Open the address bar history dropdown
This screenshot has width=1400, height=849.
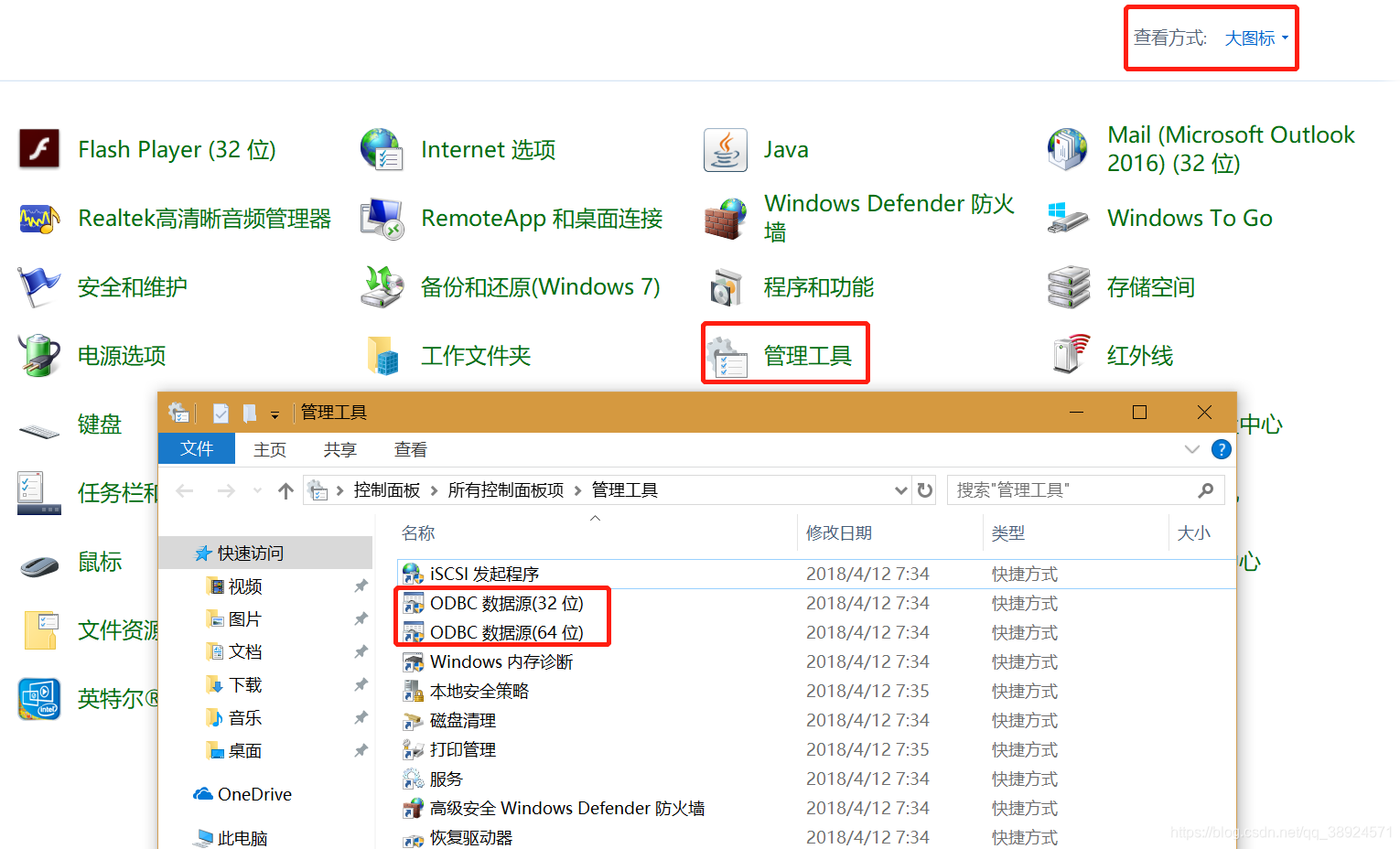(900, 490)
